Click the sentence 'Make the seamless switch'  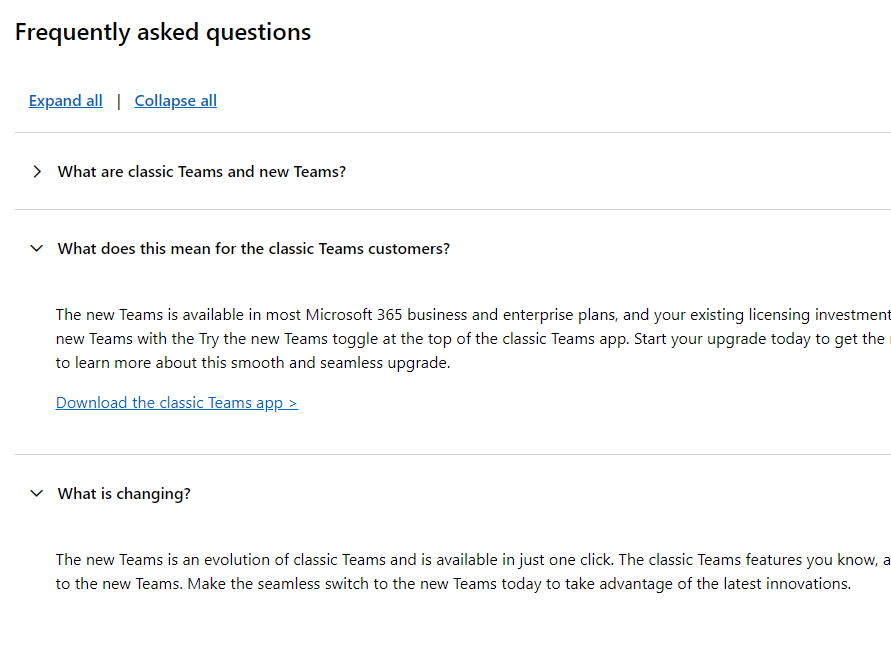[519, 584]
